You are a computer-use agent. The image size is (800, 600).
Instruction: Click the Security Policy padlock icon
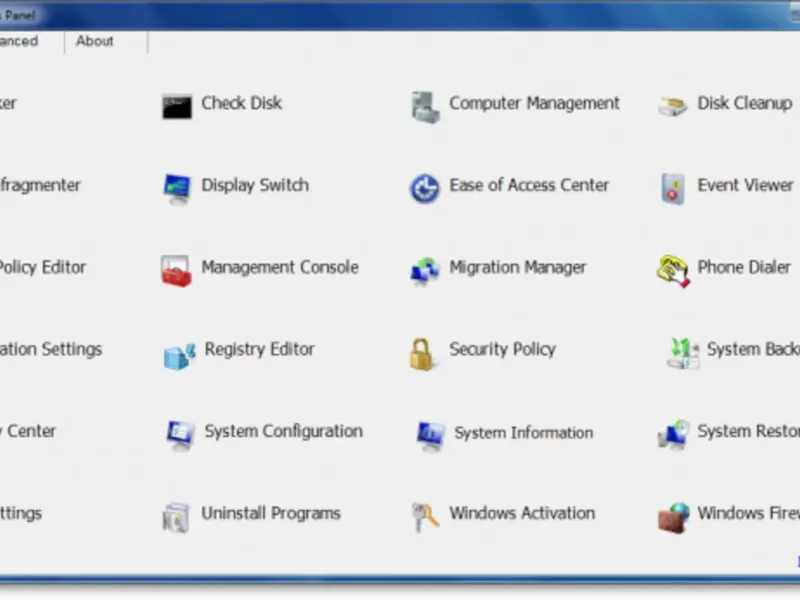422,354
